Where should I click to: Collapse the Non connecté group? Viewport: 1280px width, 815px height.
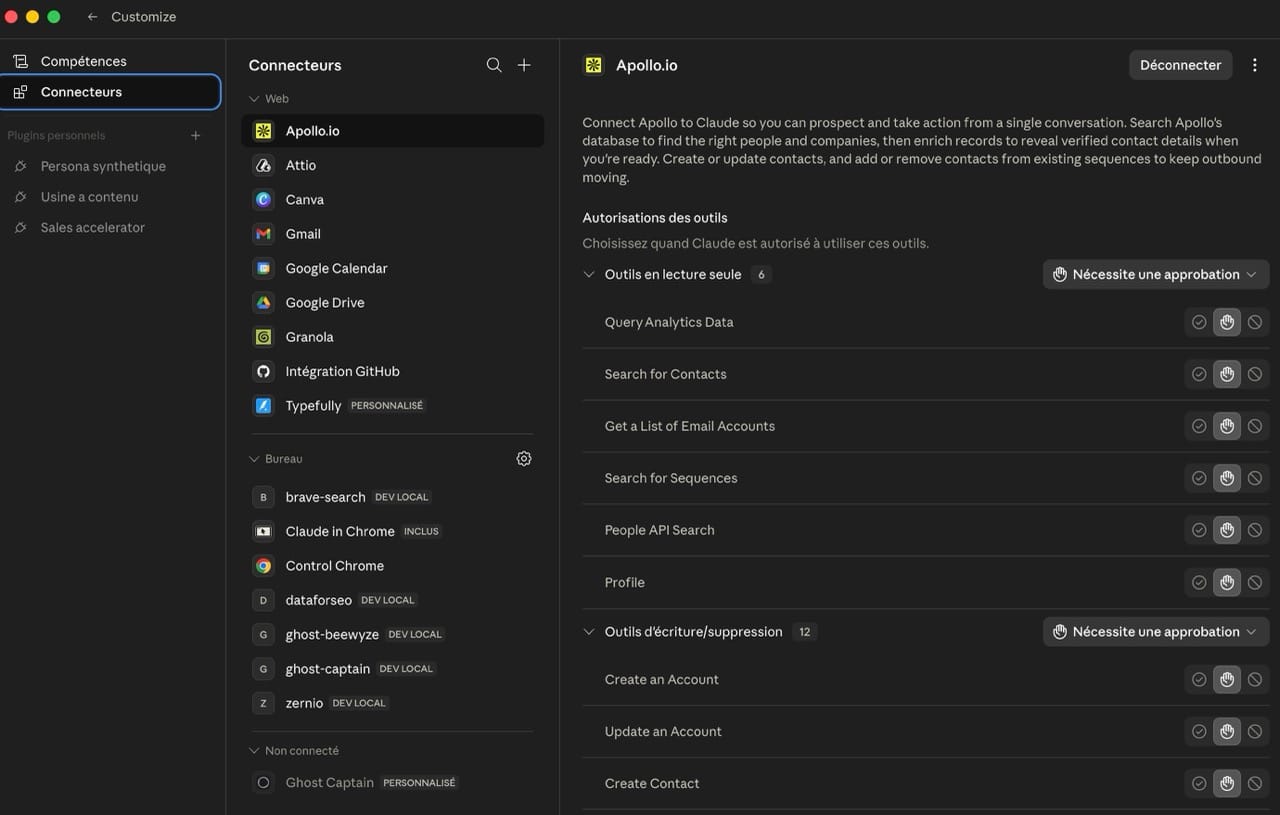(x=254, y=751)
